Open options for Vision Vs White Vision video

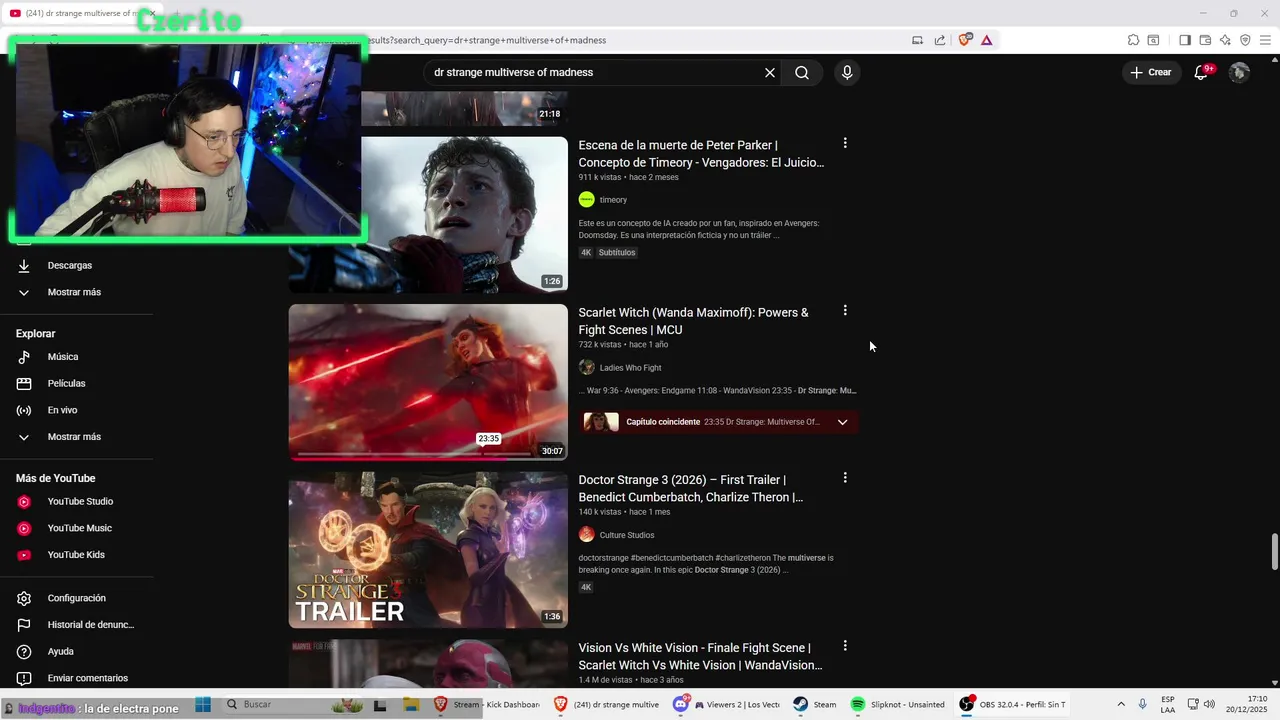[x=845, y=645]
